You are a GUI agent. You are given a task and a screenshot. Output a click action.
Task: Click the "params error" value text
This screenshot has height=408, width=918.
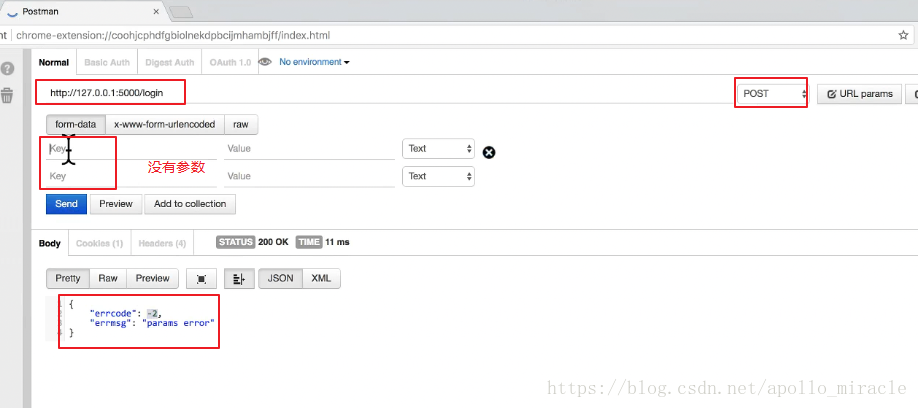[179, 323]
